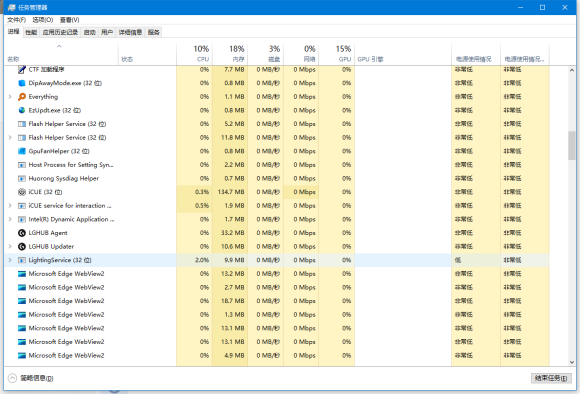The image size is (580, 394).
Task: Switch to the 性能 tab
Action: coord(31,33)
